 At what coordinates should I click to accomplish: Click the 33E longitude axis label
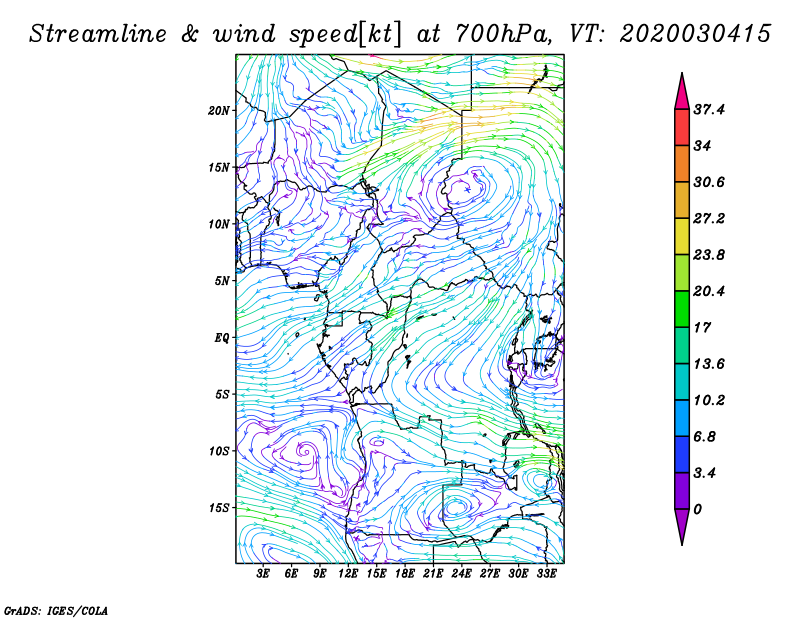click(x=546, y=574)
